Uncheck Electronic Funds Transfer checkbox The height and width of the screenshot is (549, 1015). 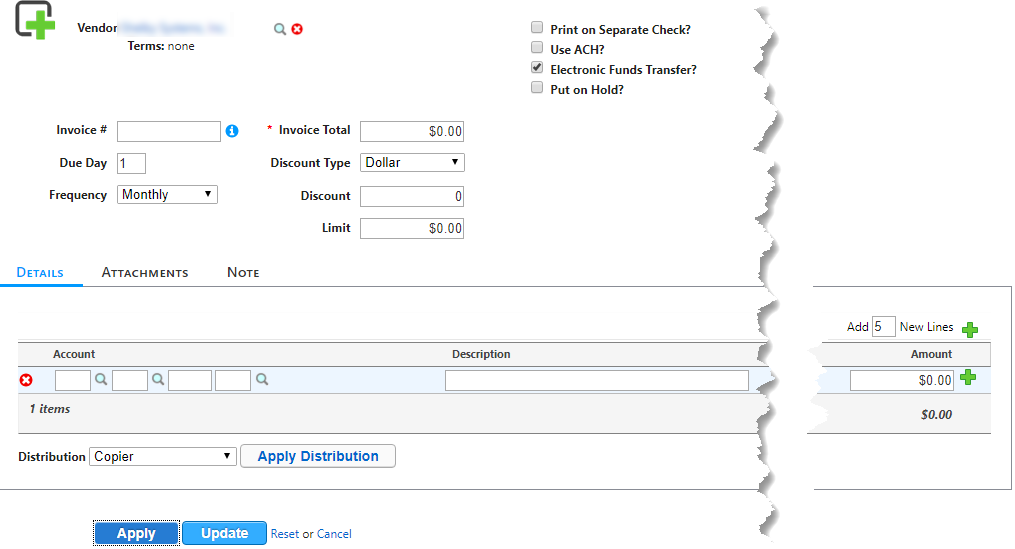click(x=538, y=69)
